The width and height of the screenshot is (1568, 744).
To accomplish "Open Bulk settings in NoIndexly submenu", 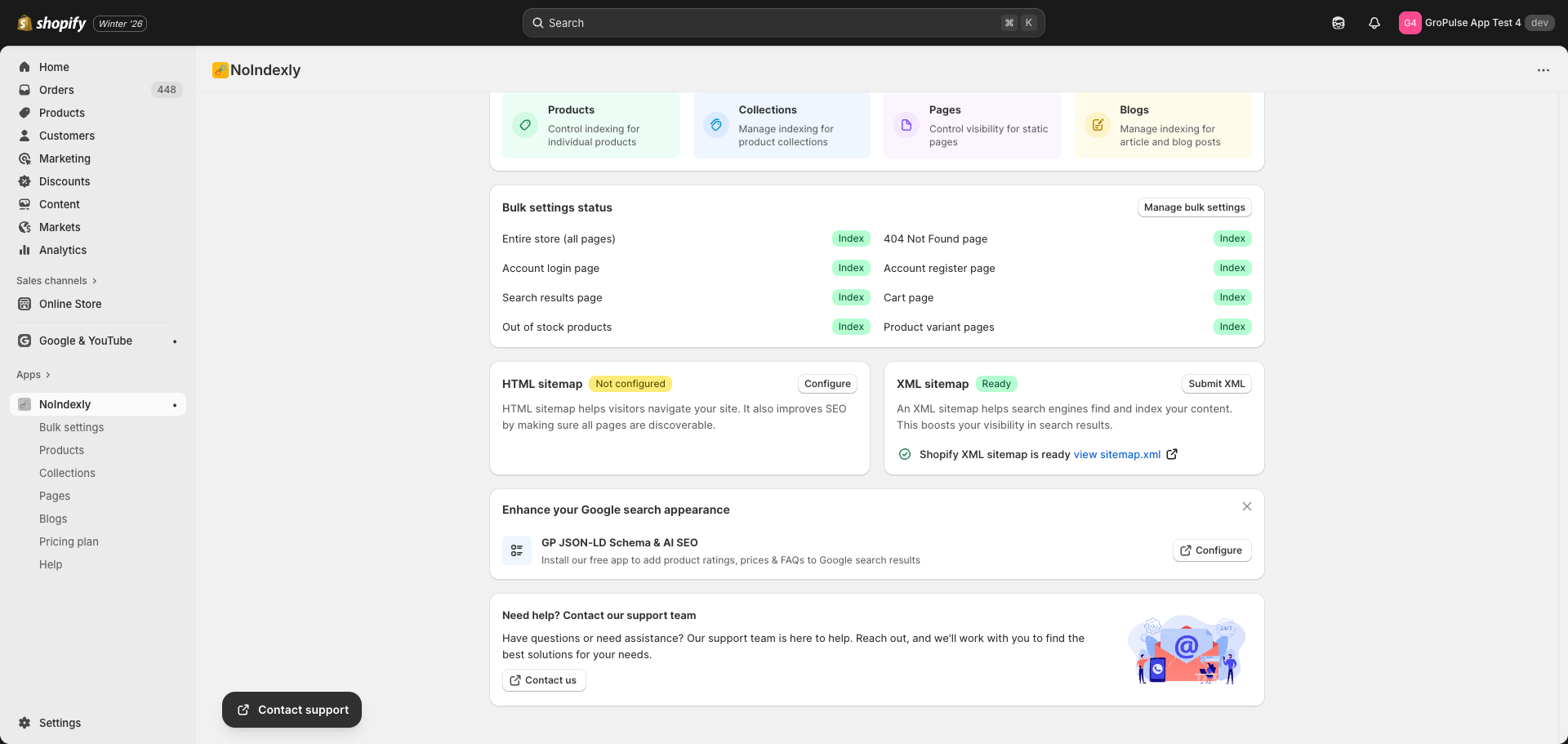I will [x=72, y=427].
